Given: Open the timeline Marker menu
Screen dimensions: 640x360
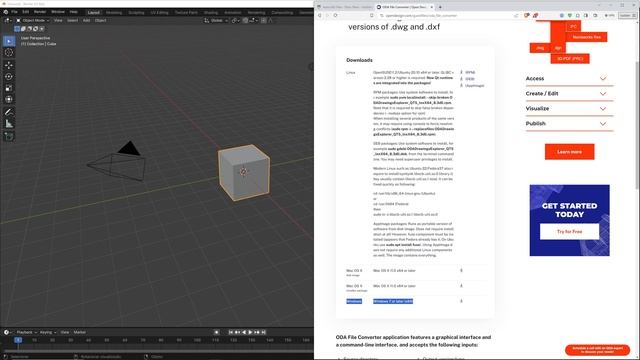Looking at the screenshot, I should 80,332.
